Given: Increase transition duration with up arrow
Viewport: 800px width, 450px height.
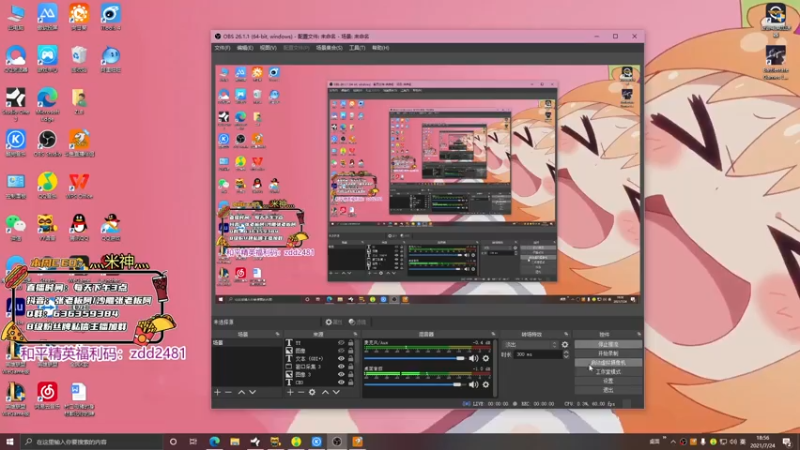Looking at the screenshot, I should pos(566,352).
